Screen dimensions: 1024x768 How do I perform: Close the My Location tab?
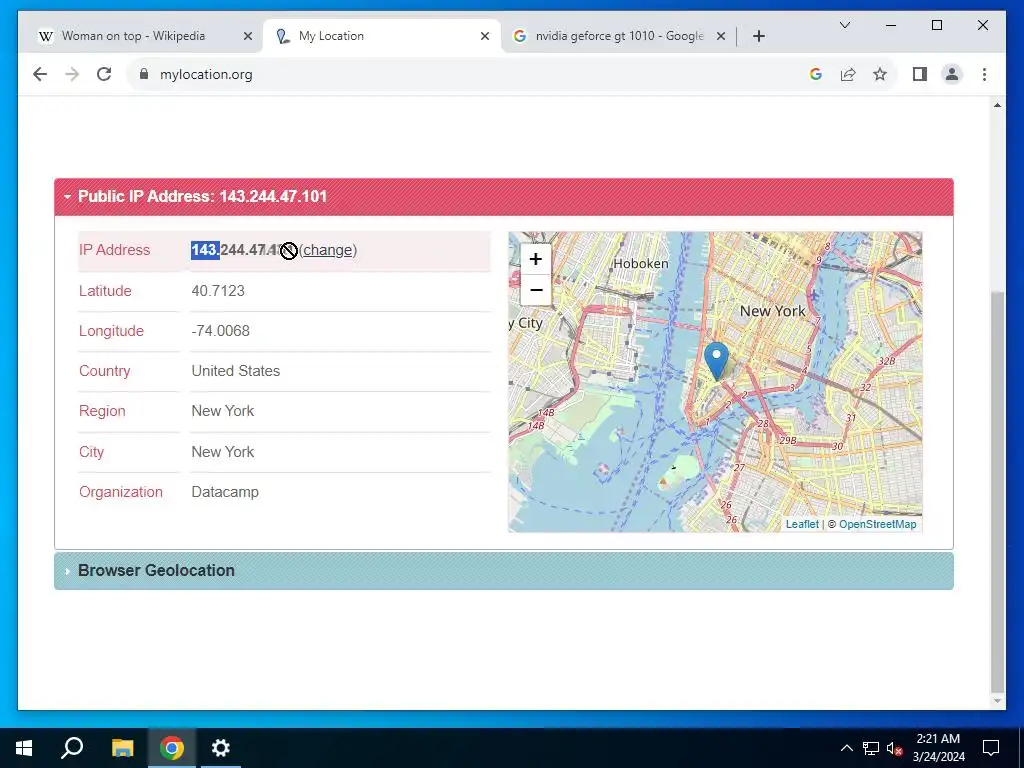click(485, 37)
